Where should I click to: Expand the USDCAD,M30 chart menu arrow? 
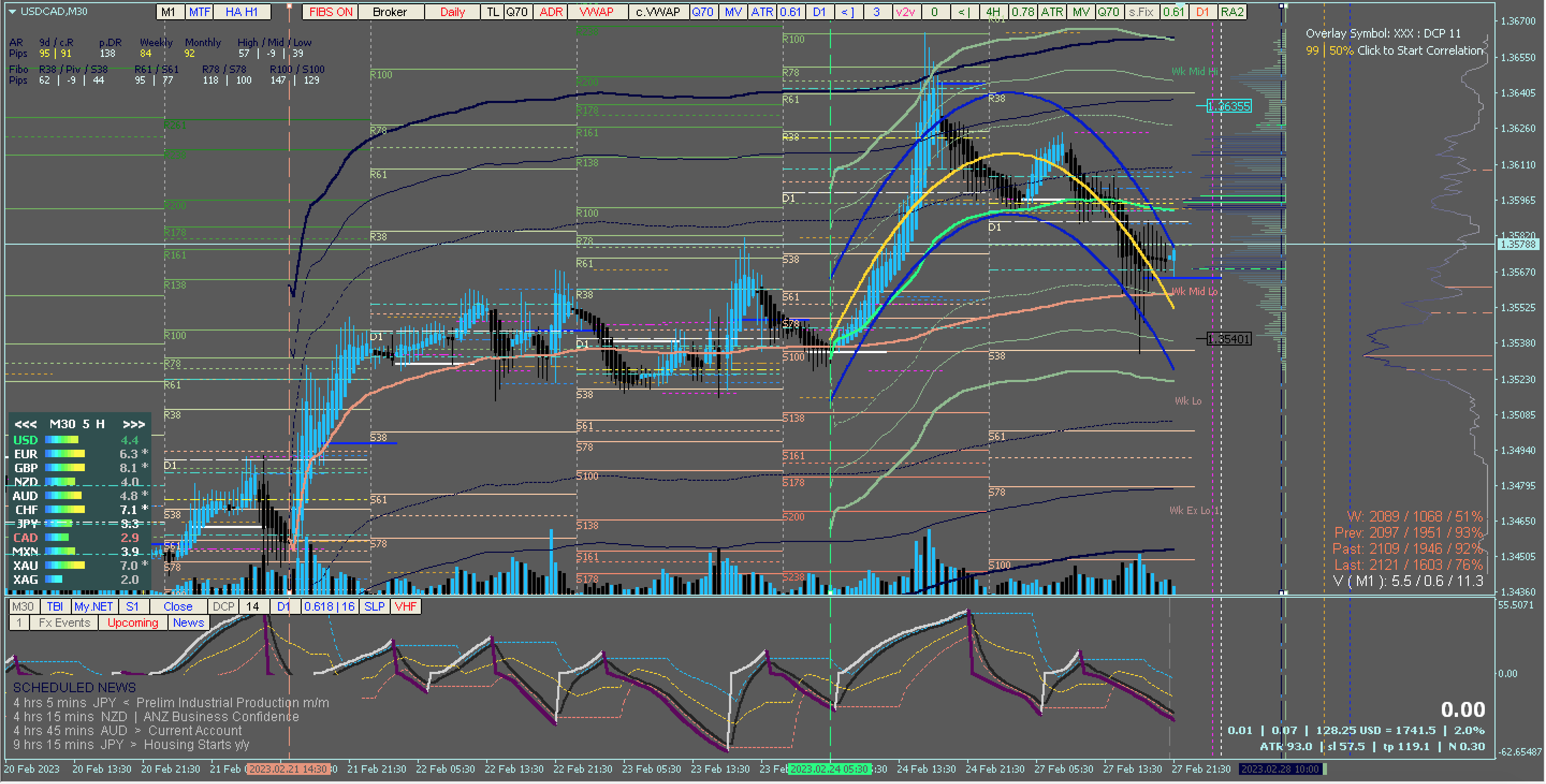tap(12, 11)
